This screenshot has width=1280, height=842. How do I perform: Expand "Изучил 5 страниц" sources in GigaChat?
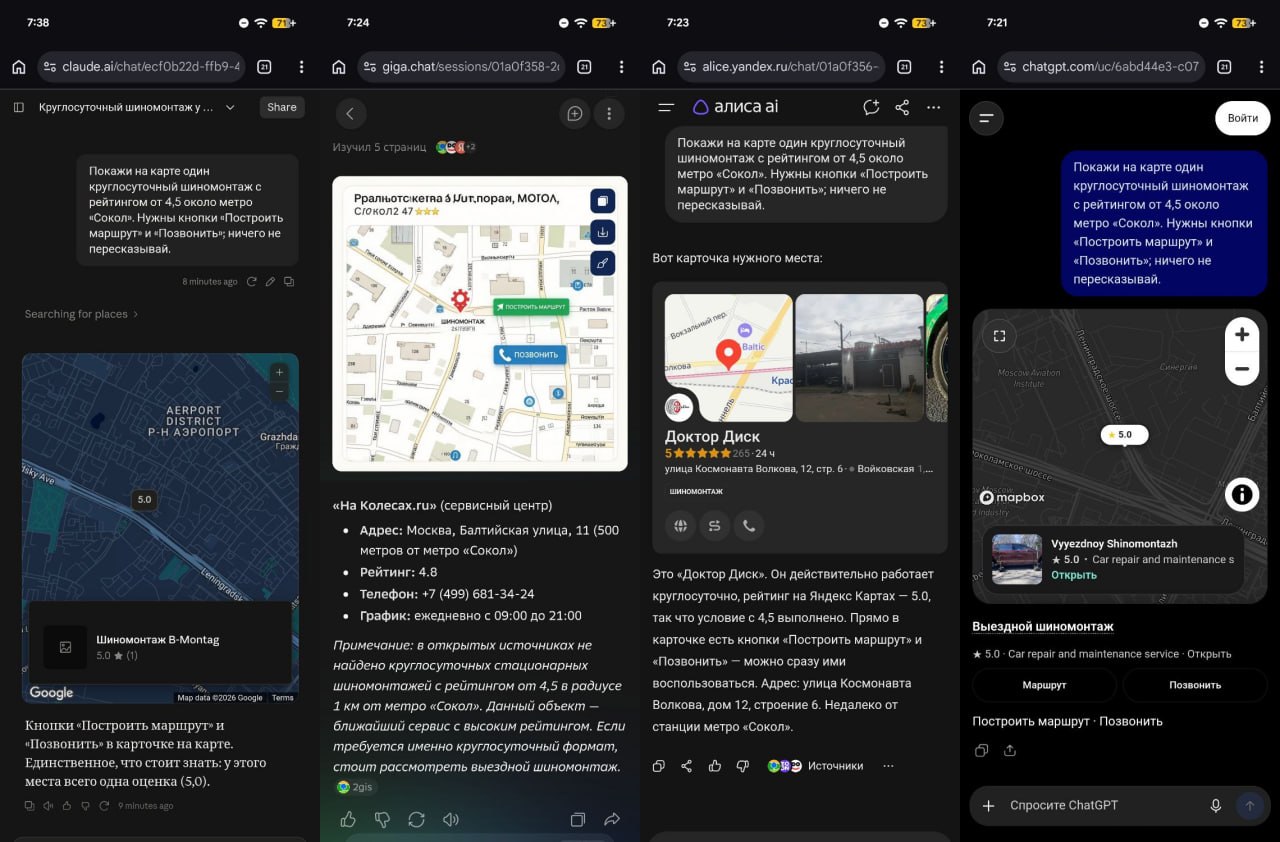404,147
